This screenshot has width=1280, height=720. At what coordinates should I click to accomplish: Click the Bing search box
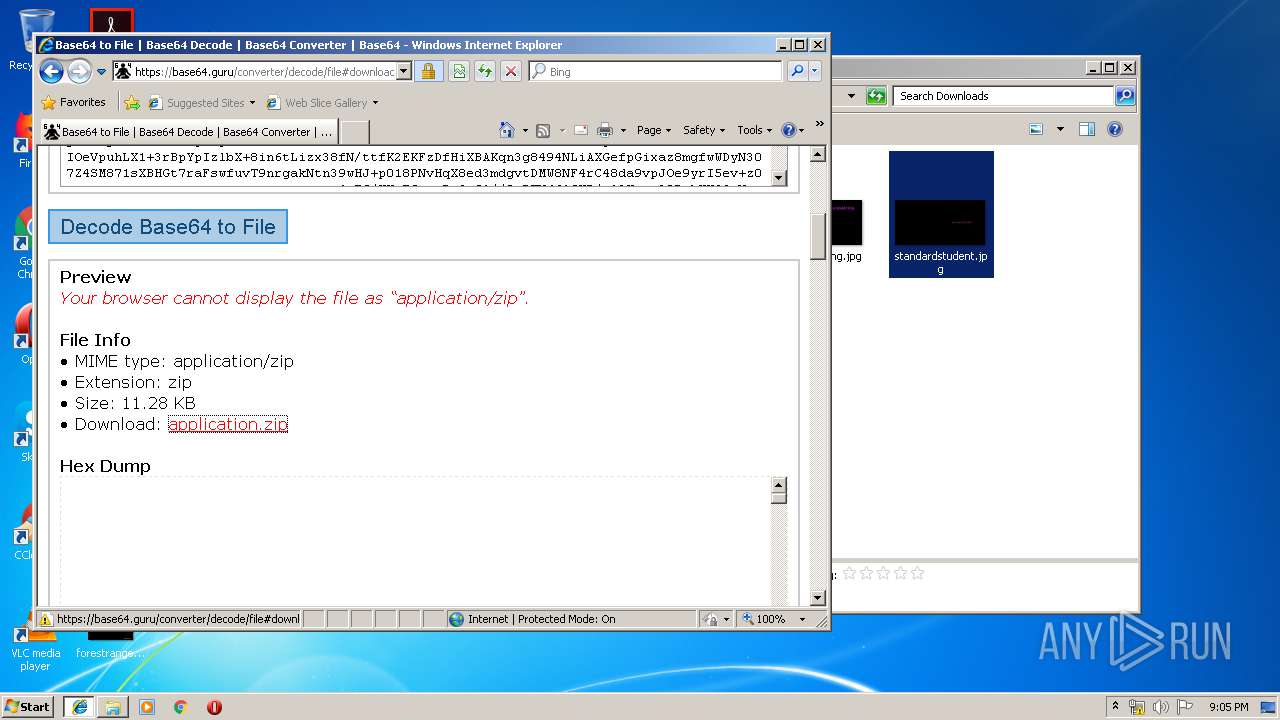[x=655, y=71]
